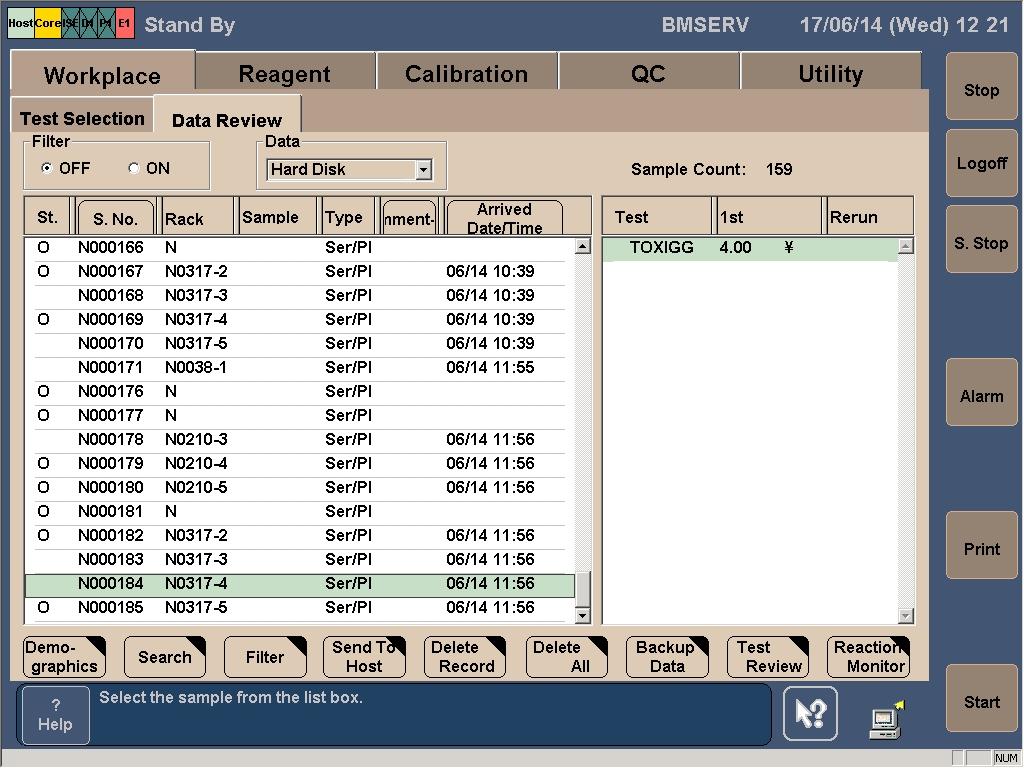Viewport: 1024px width, 768px height.
Task: Click the highlighted N000184 sample row
Action: click(300, 584)
